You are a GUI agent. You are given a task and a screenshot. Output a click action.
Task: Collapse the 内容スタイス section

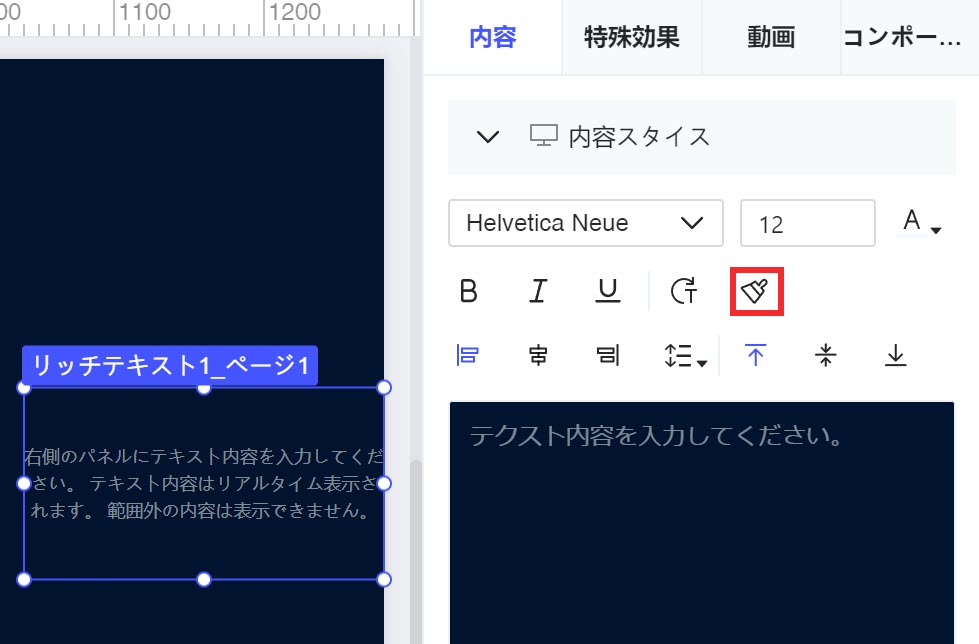coord(488,137)
